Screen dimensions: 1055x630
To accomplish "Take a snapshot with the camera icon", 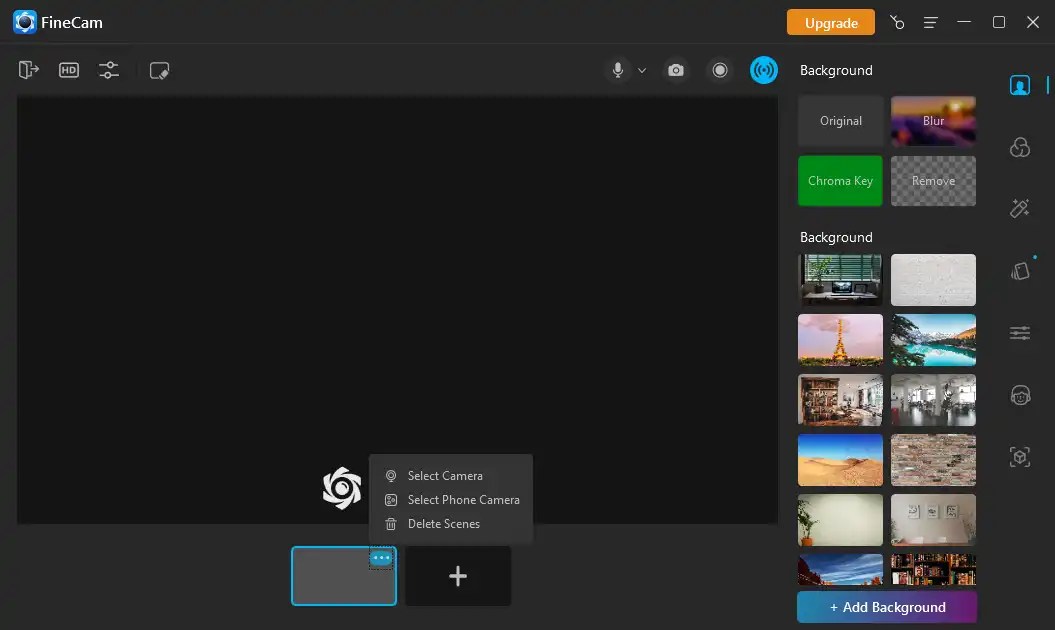I will coord(676,70).
